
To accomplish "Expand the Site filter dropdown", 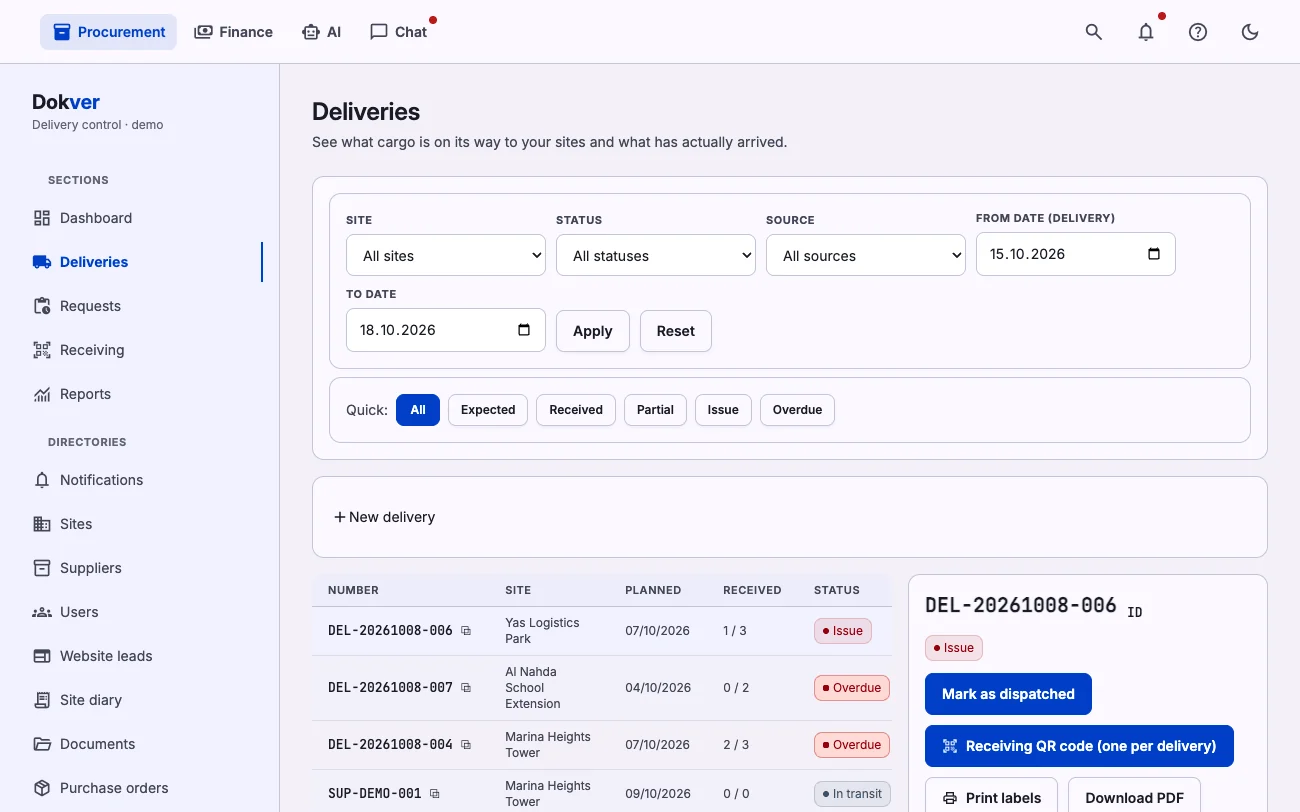I will (446, 255).
